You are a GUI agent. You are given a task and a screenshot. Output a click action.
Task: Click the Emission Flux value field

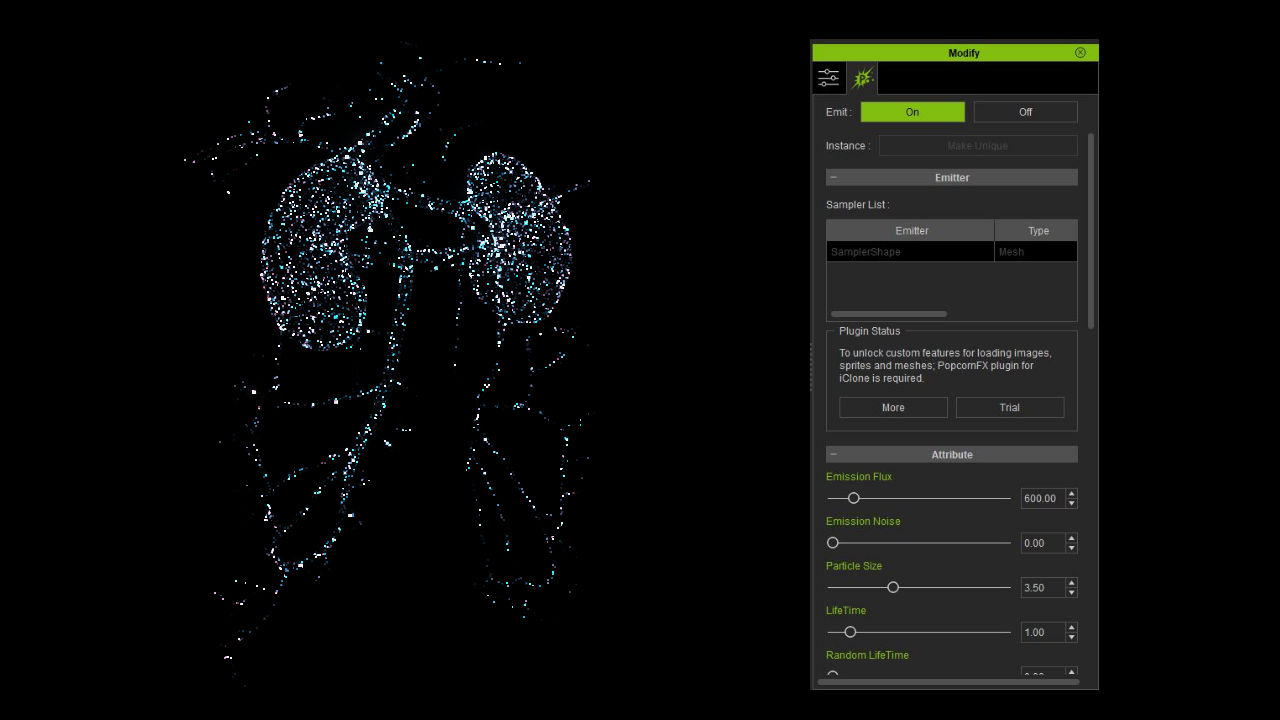tap(1042, 498)
